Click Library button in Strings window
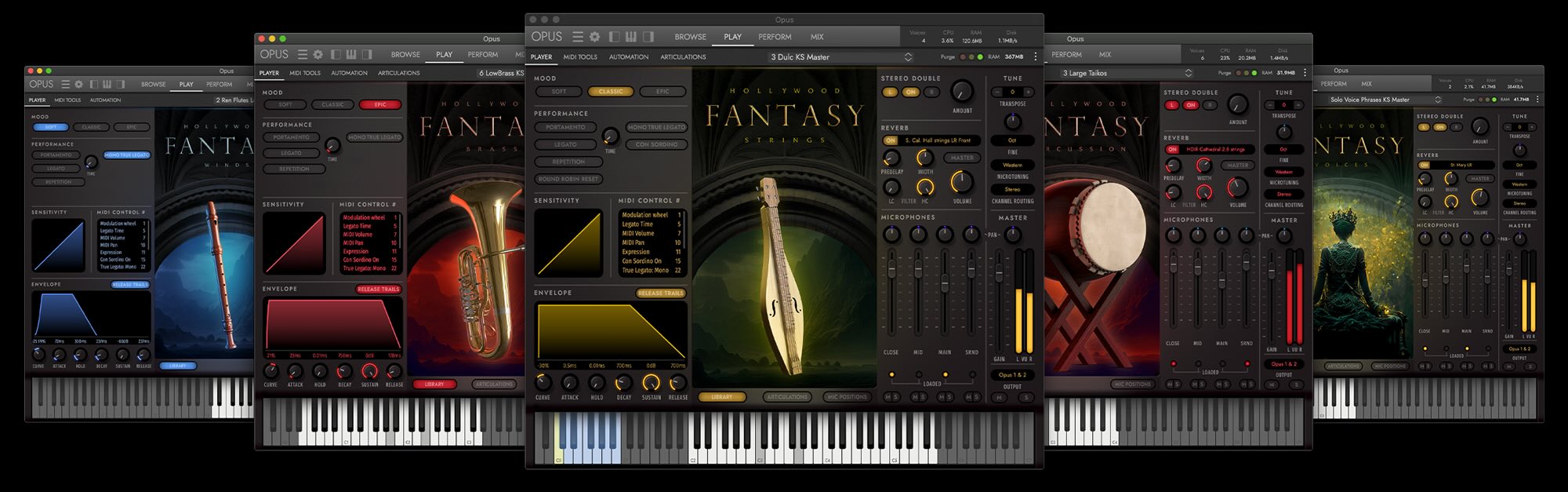 (722, 397)
